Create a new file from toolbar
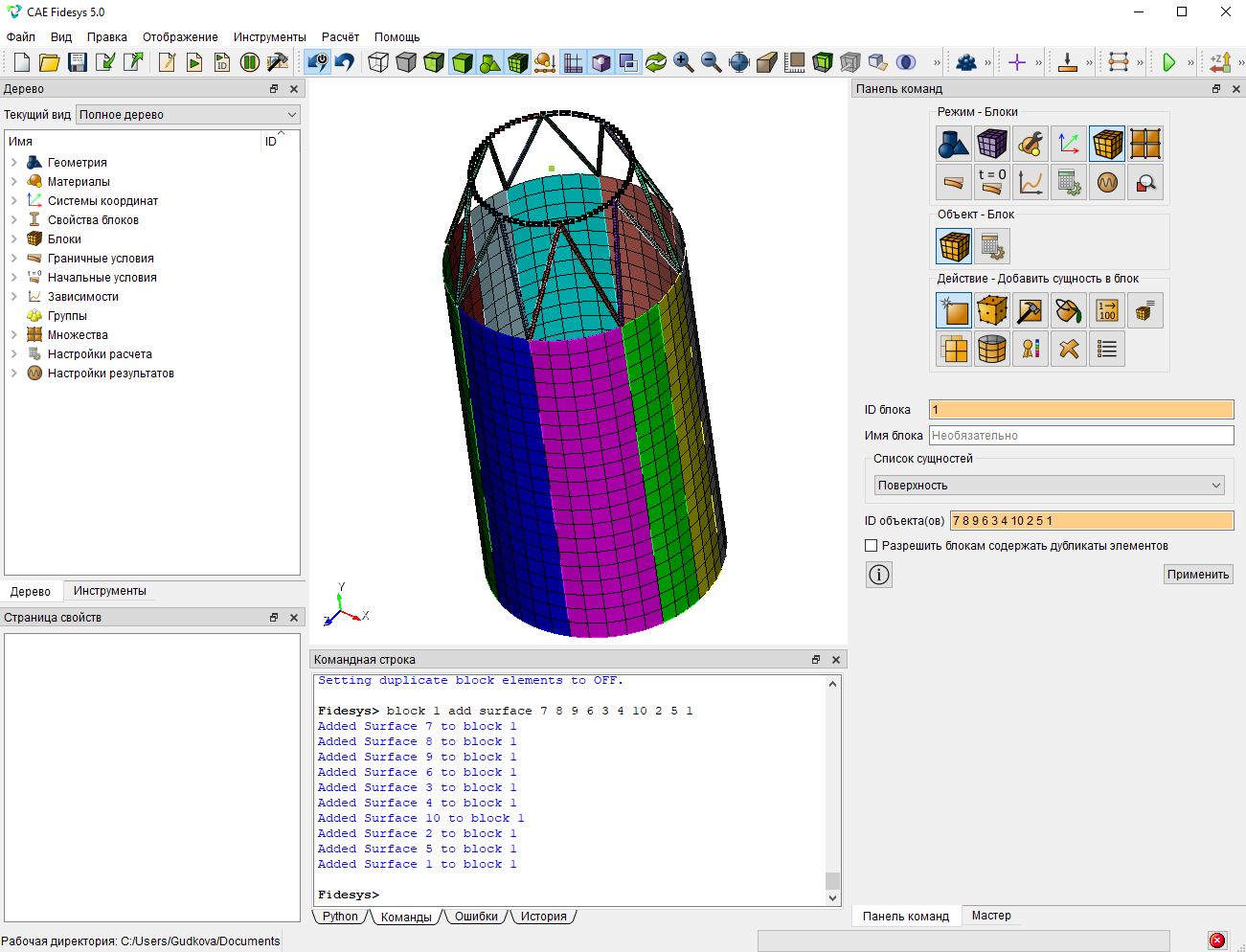 (22, 62)
